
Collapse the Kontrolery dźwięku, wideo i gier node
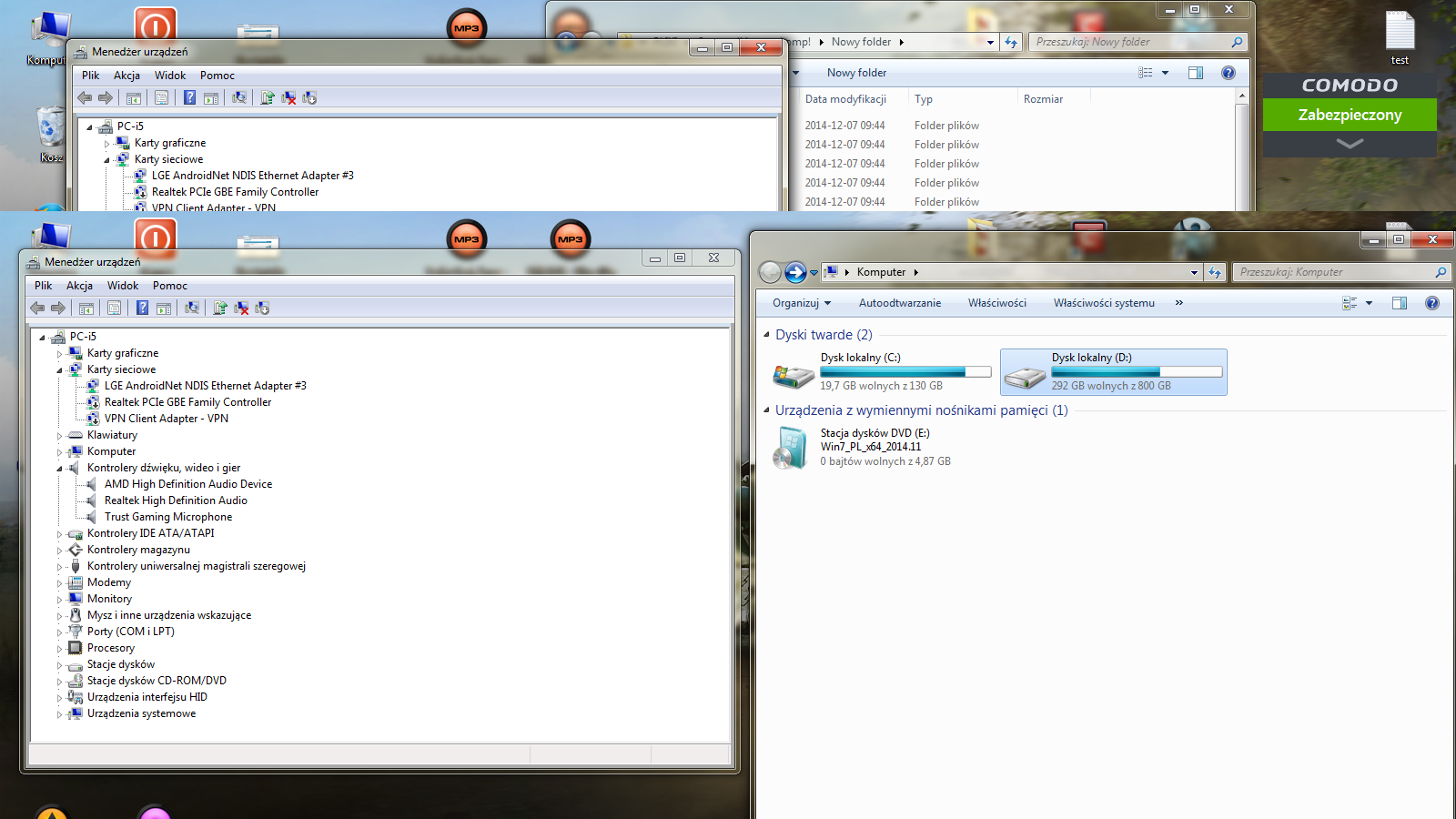tap(60, 469)
